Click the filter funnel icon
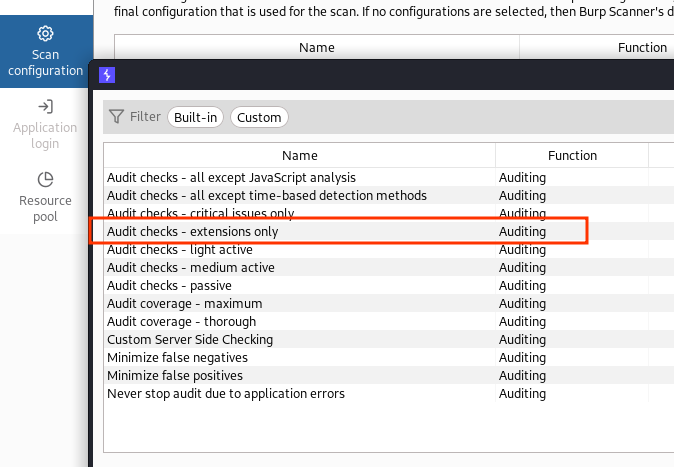Viewport: 674px width, 467px height. click(x=117, y=117)
